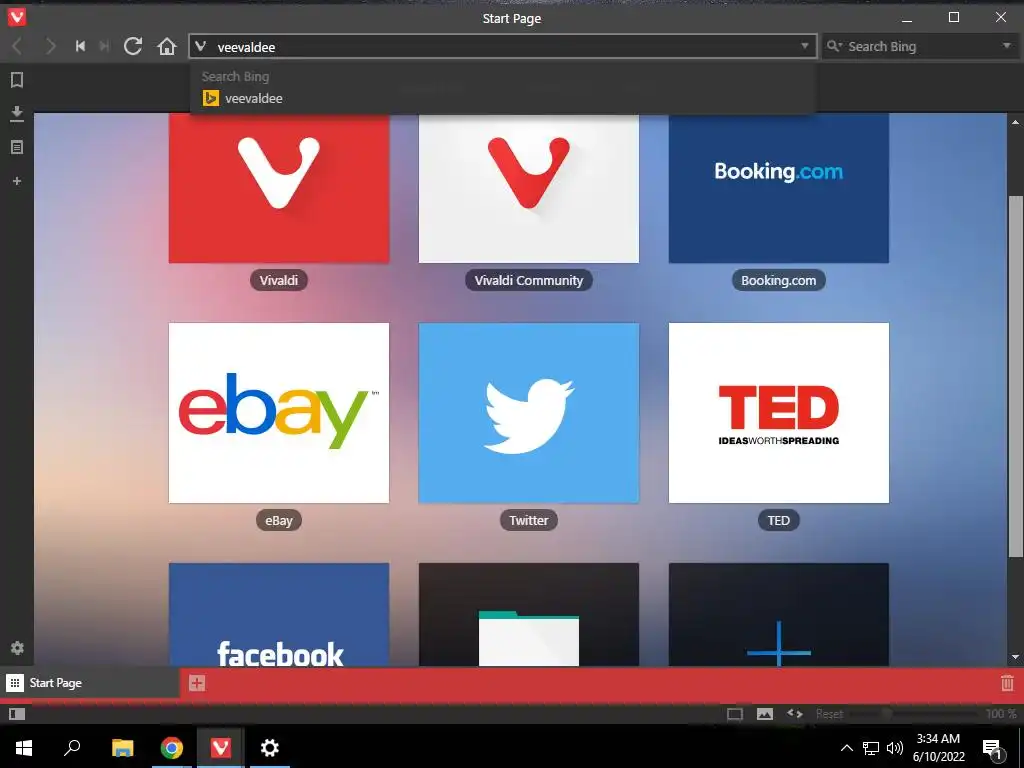Click the page scrollbar up arrow
This screenshot has height=768, width=1024.
[1016, 121]
